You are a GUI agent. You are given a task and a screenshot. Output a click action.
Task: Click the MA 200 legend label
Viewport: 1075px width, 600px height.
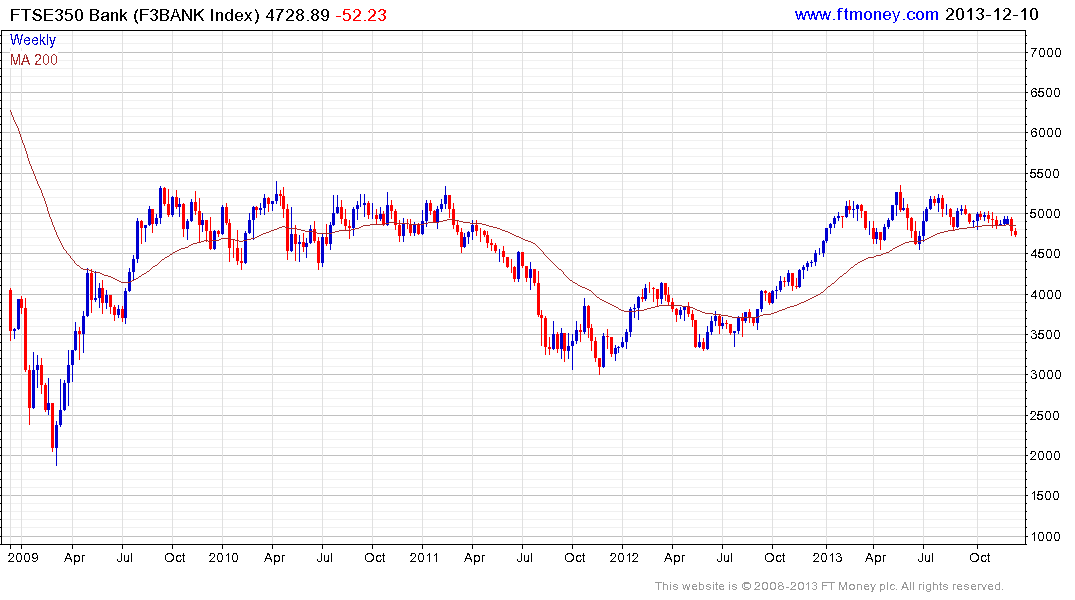tap(34, 60)
